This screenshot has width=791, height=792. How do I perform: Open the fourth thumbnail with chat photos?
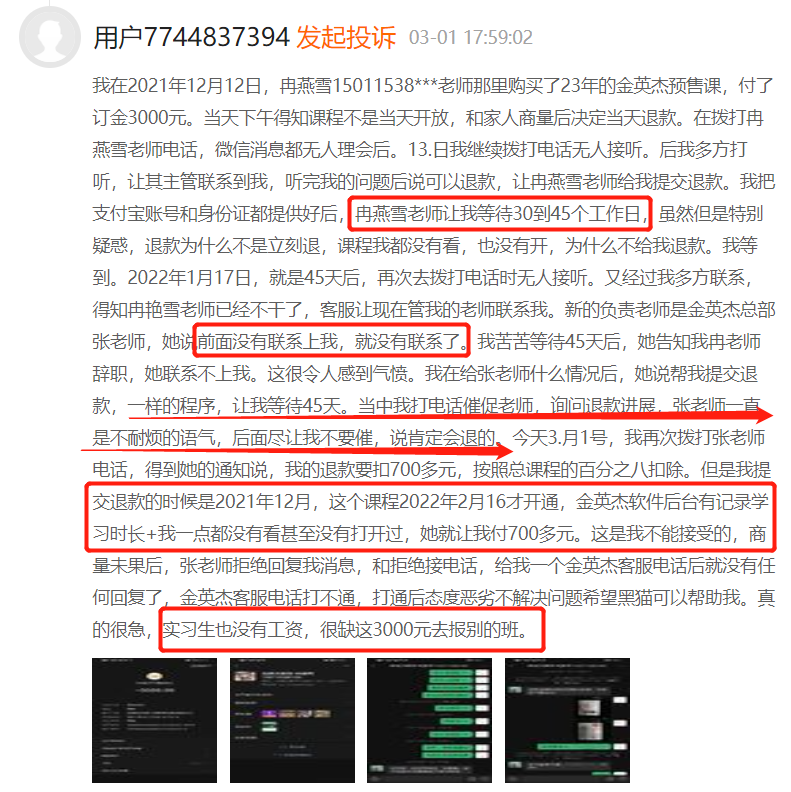(567, 720)
